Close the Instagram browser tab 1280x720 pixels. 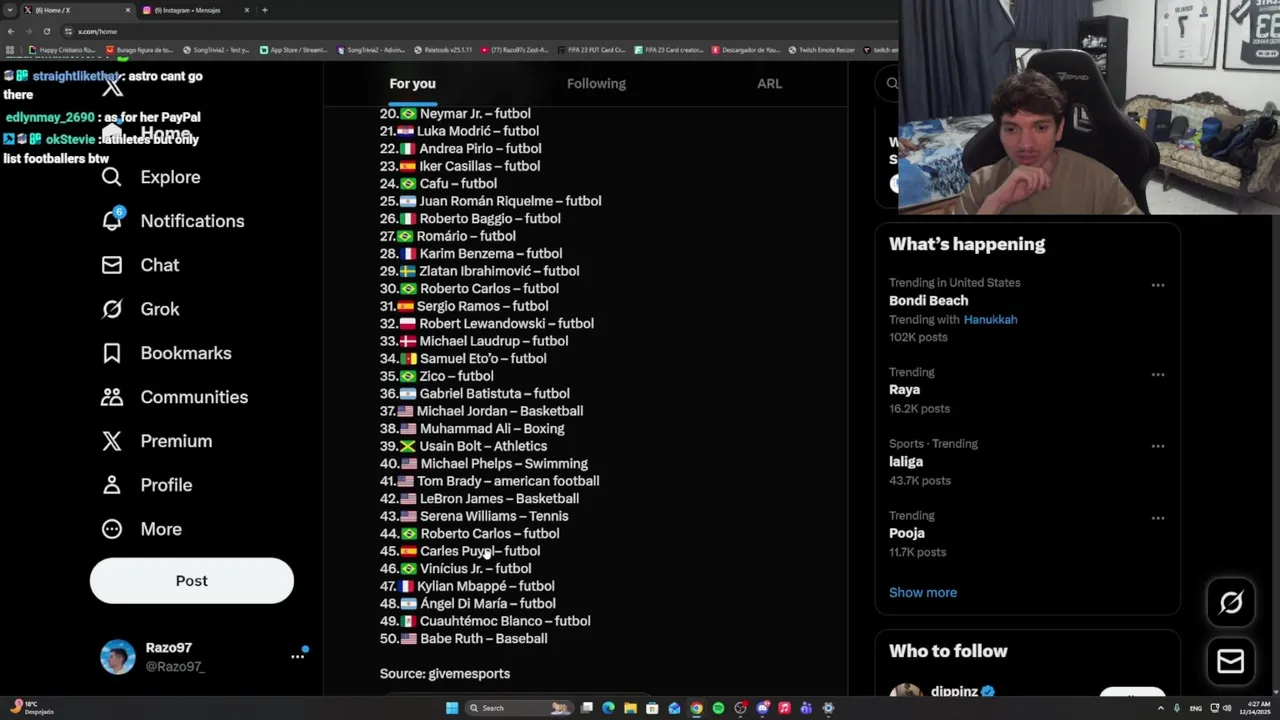pos(247,10)
